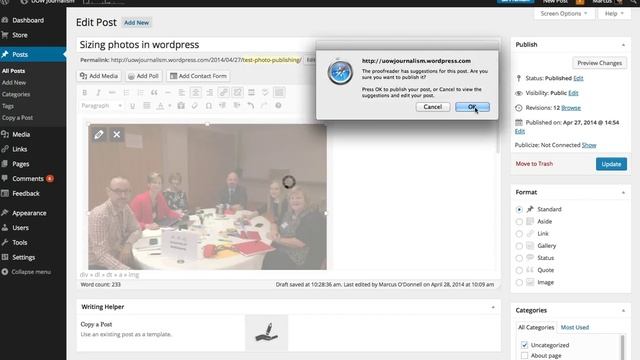Apply Italic formatting in editor toolbar
The height and width of the screenshot is (360, 640).
(x=98, y=93)
